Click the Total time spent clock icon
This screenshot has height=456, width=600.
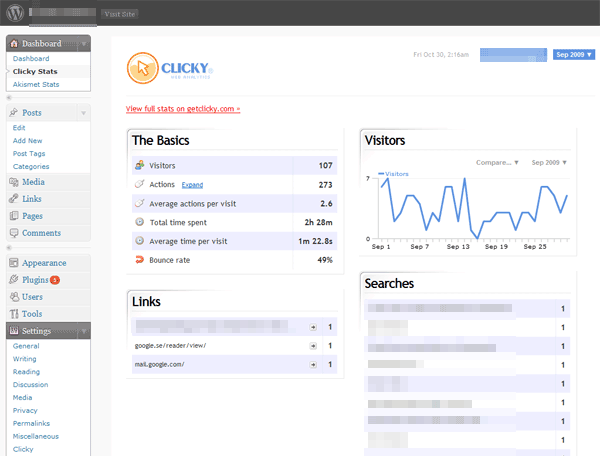pos(140,222)
